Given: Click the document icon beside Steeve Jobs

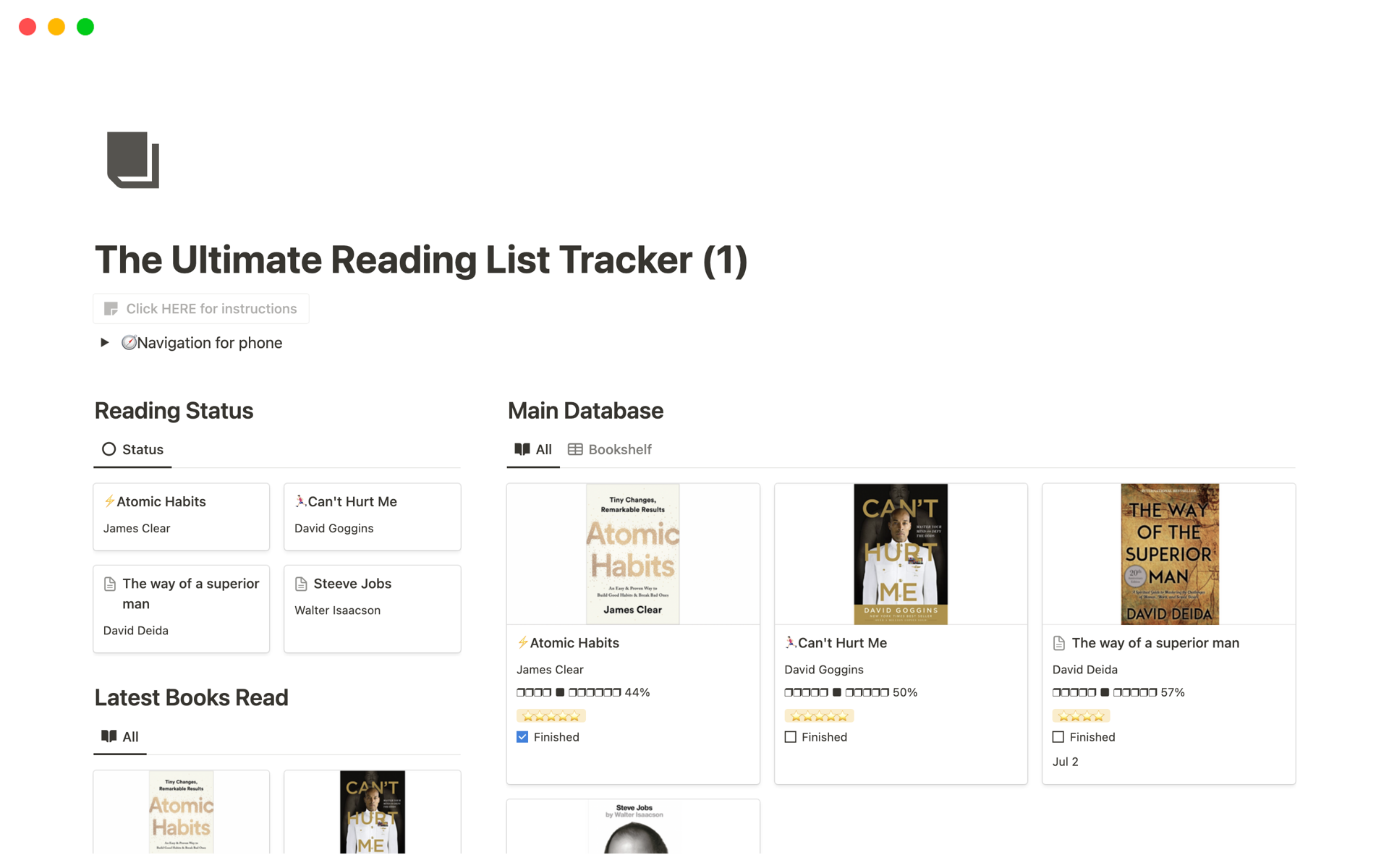Looking at the screenshot, I should (x=302, y=584).
